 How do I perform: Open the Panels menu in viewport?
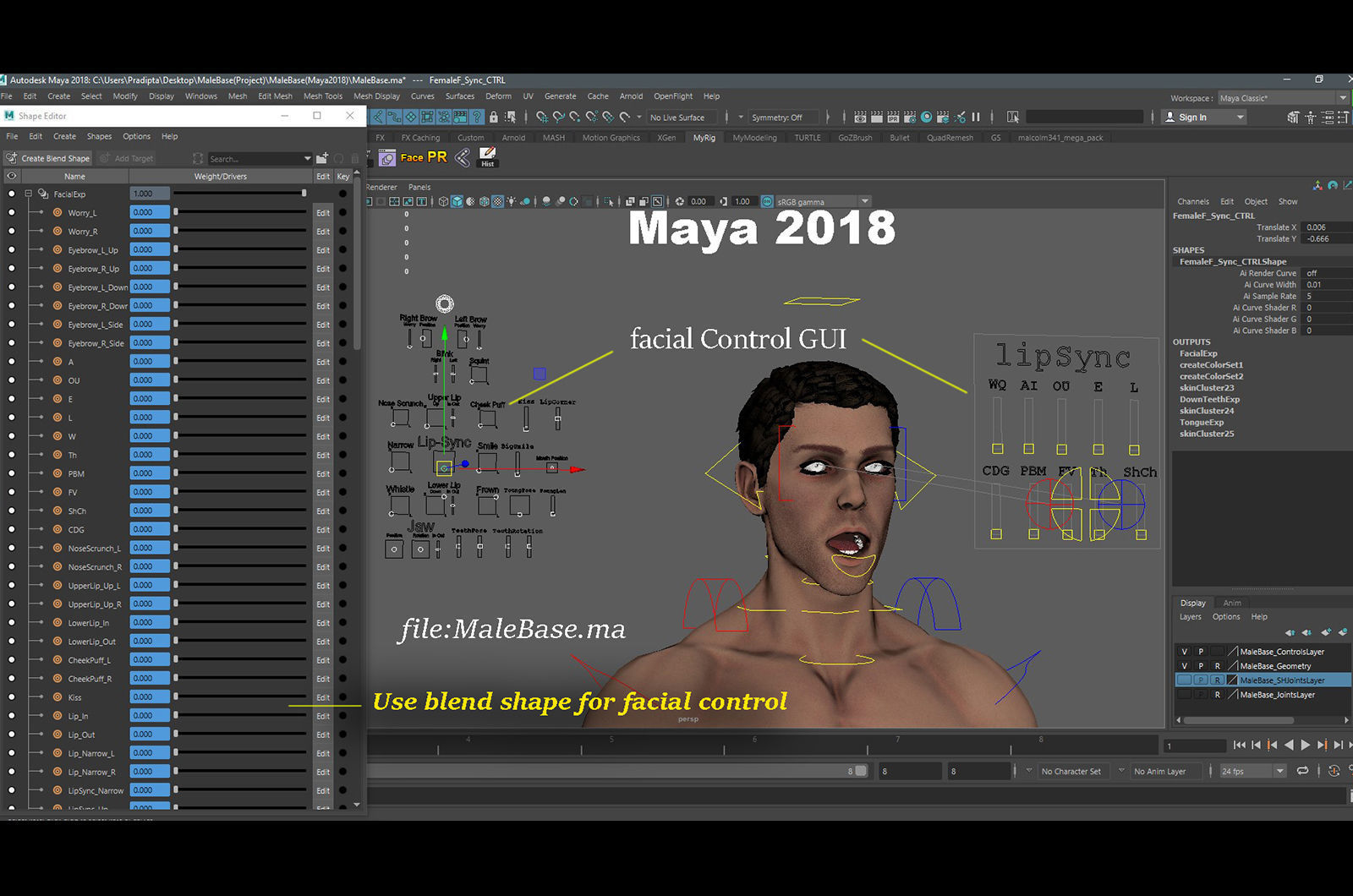(419, 187)
